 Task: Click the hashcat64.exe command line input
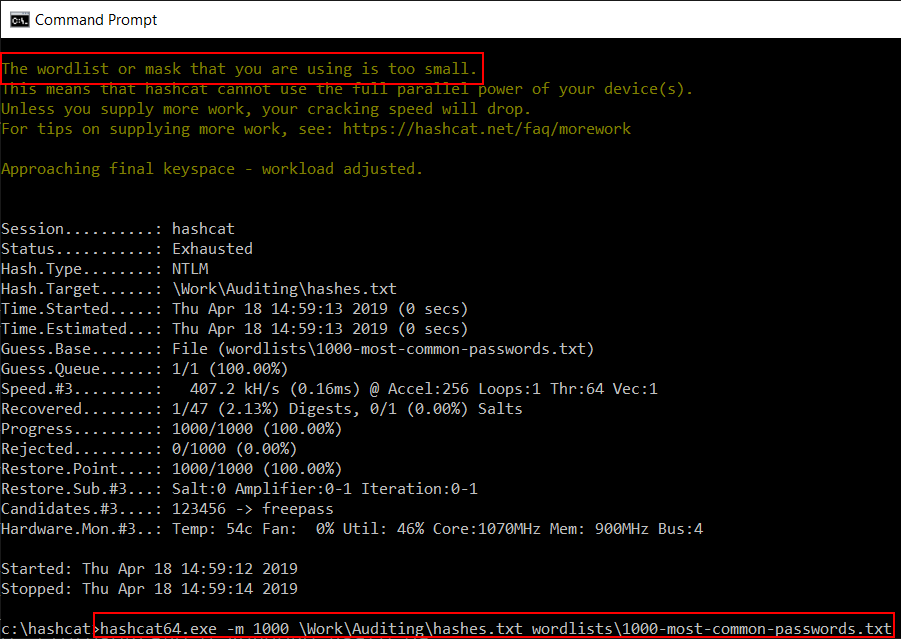tap(495, 629)
